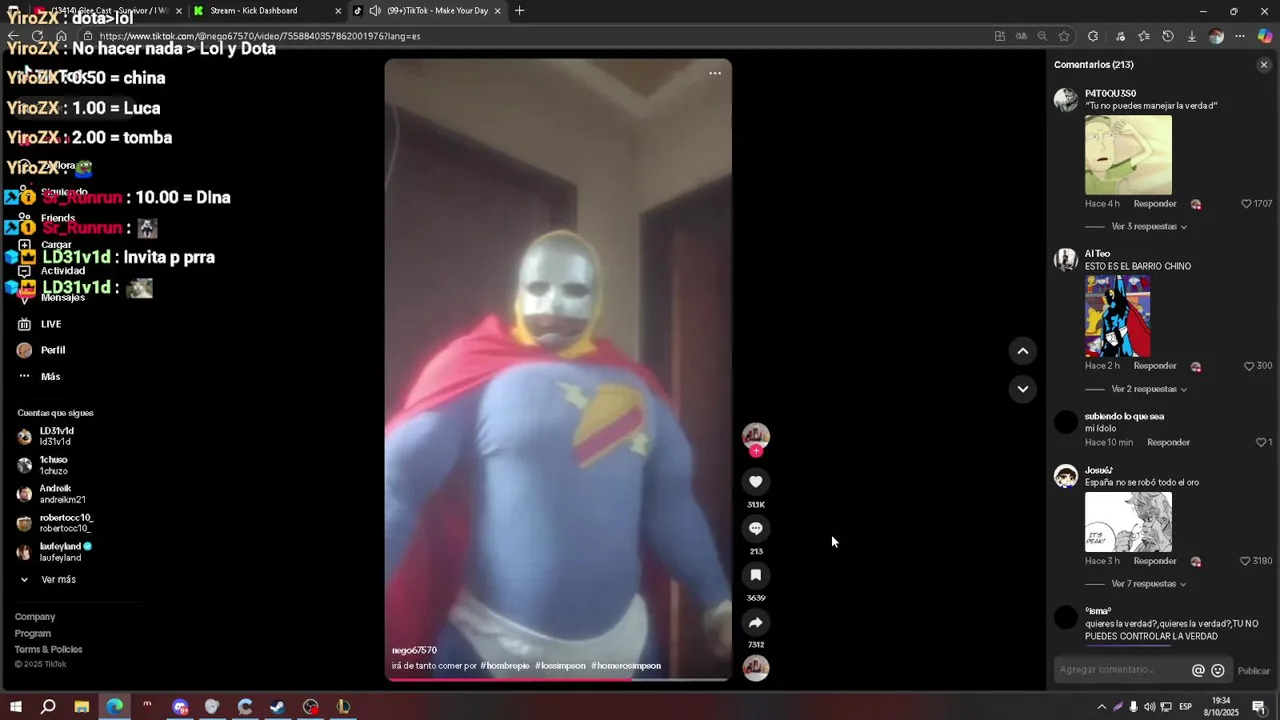
Task: Click the browser address bar URL
Action: pos(260,36)
